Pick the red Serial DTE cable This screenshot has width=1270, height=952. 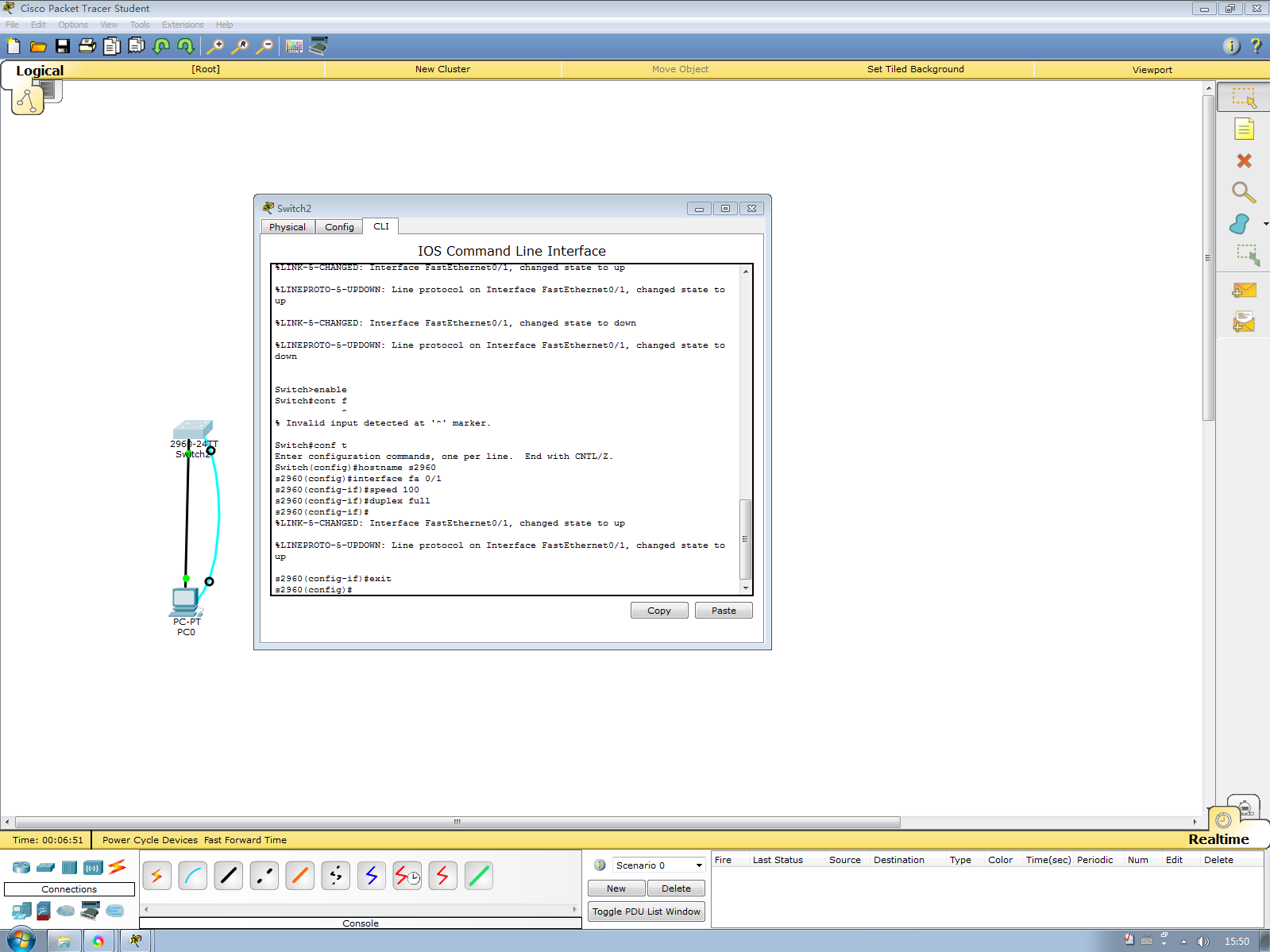(443, 876)
